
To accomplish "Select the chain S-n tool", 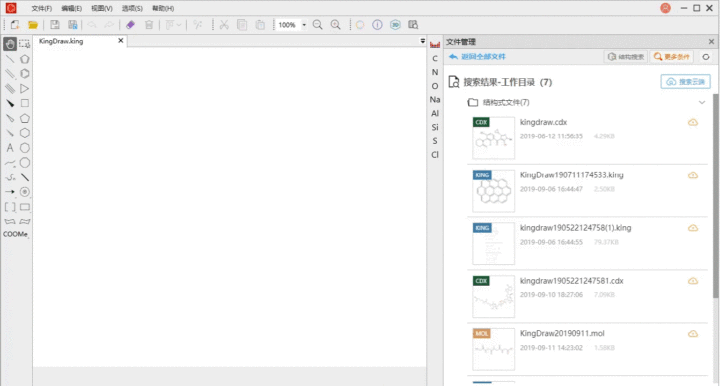I will coord(10,177).
